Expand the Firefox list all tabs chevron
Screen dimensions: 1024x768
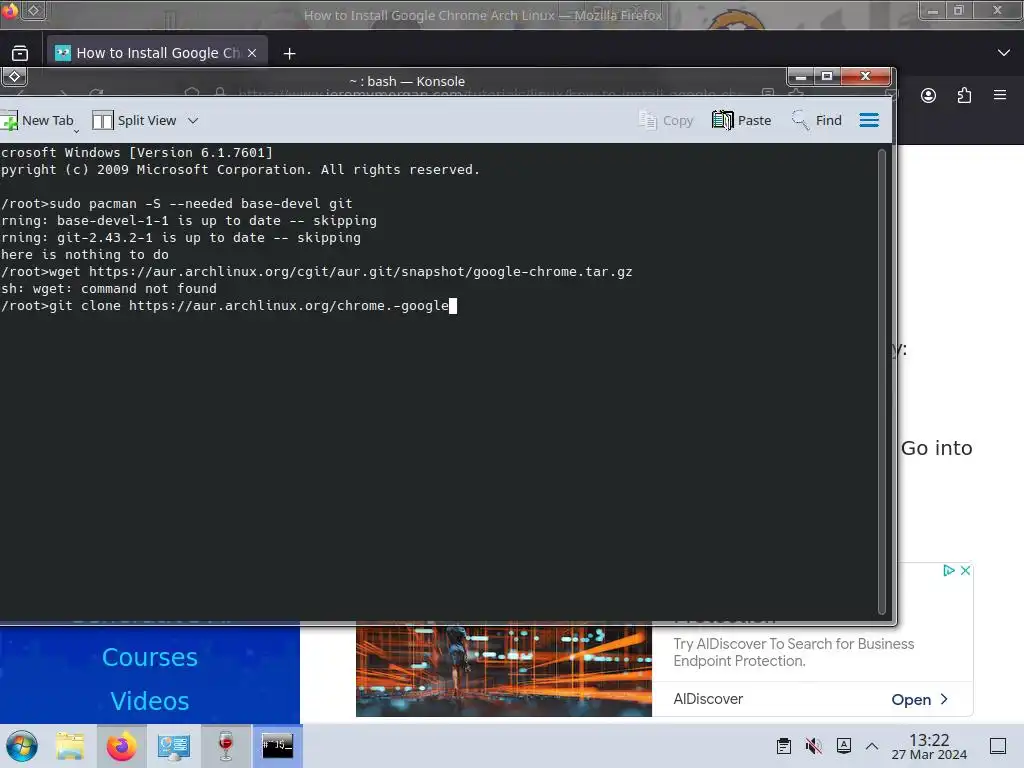click(x=1004, y=53)
